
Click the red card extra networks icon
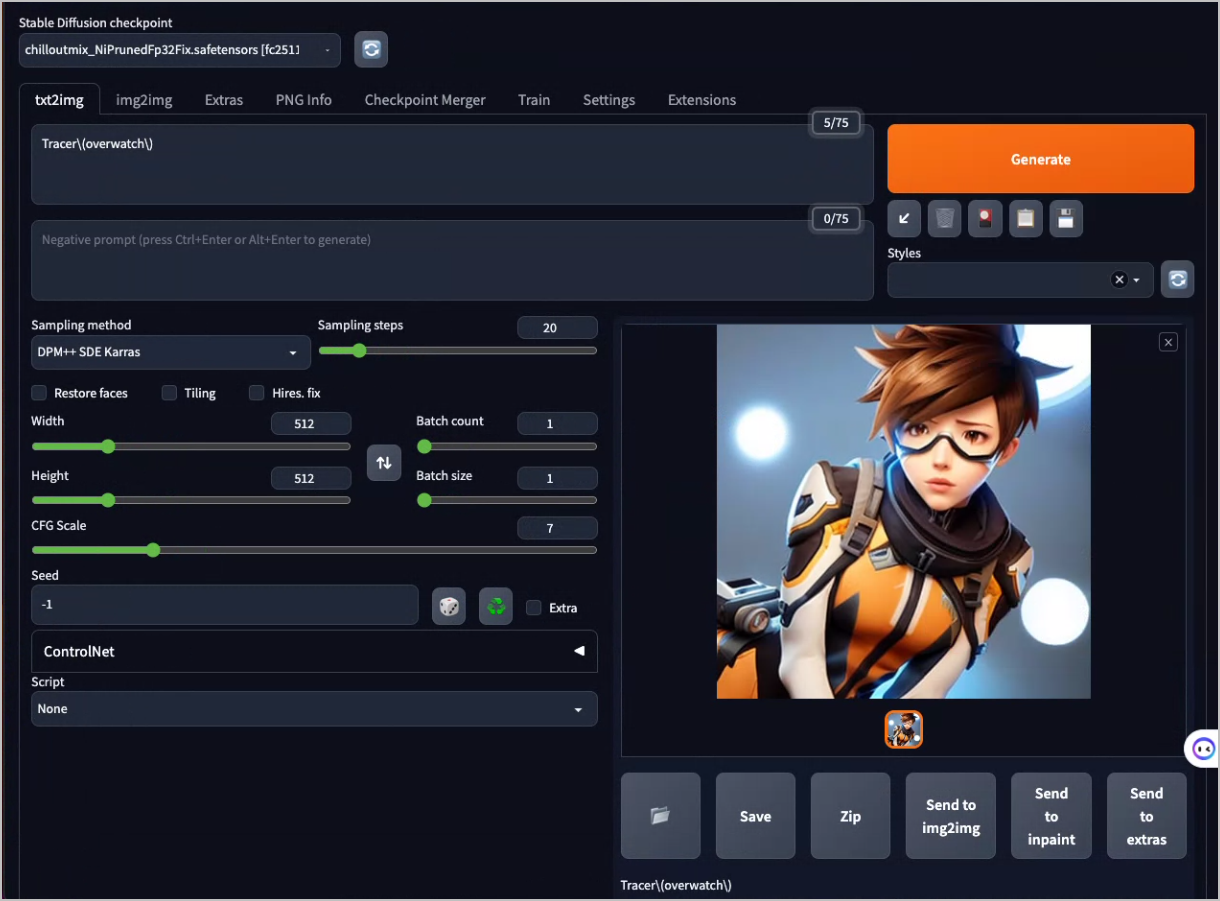coord(985,218)
